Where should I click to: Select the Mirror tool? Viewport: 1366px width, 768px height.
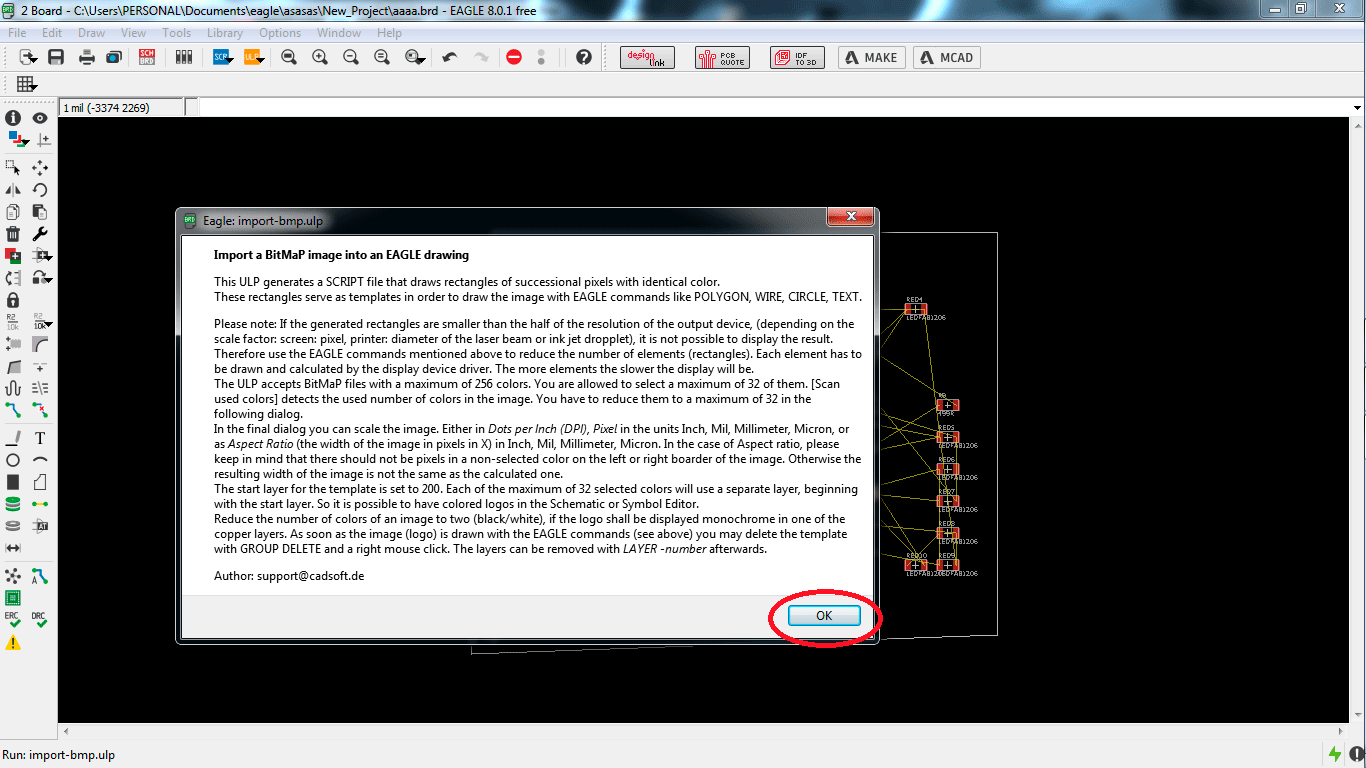coord(13,189)
